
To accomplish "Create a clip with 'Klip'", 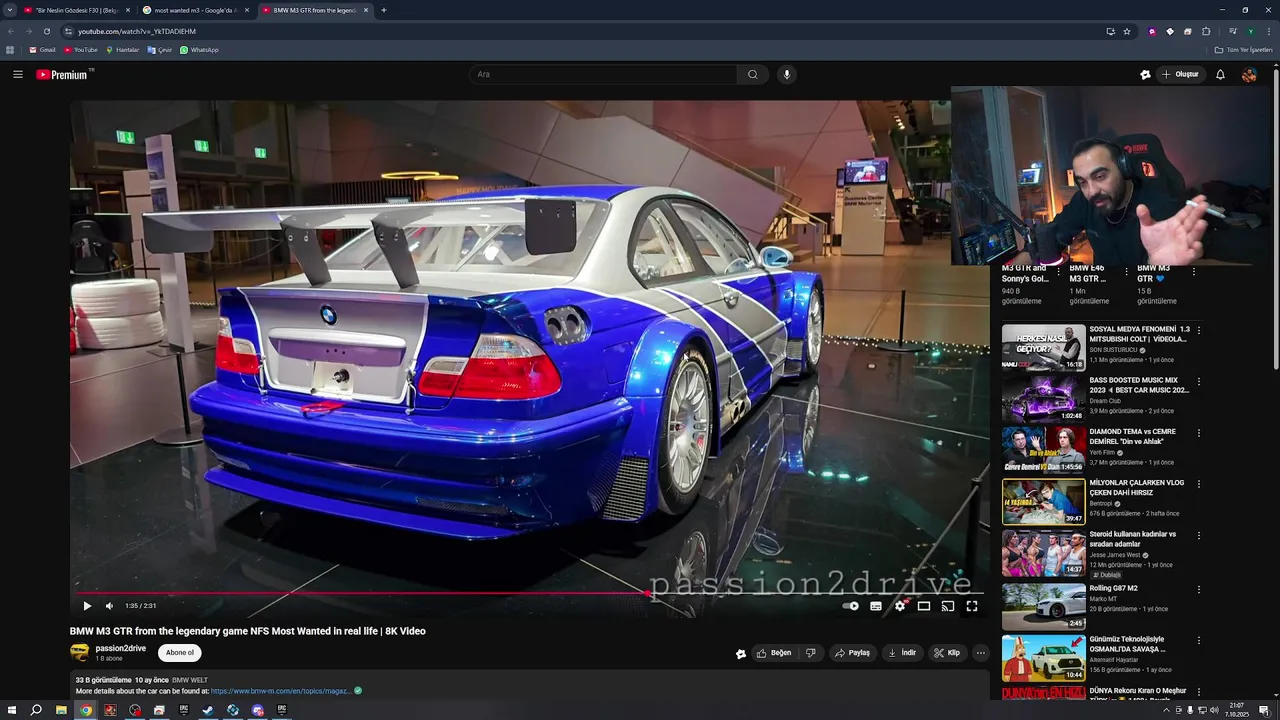I will pyautogui.click(x=947, y=653).
